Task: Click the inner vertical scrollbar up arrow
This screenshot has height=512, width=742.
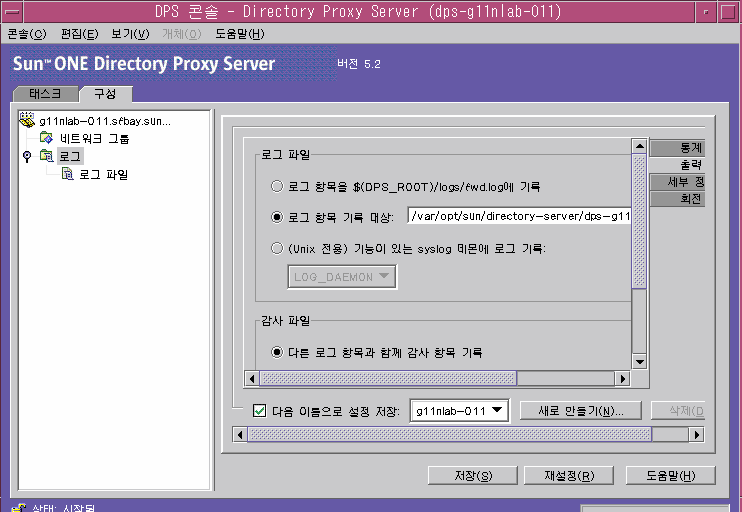Action: pos(639,146)
